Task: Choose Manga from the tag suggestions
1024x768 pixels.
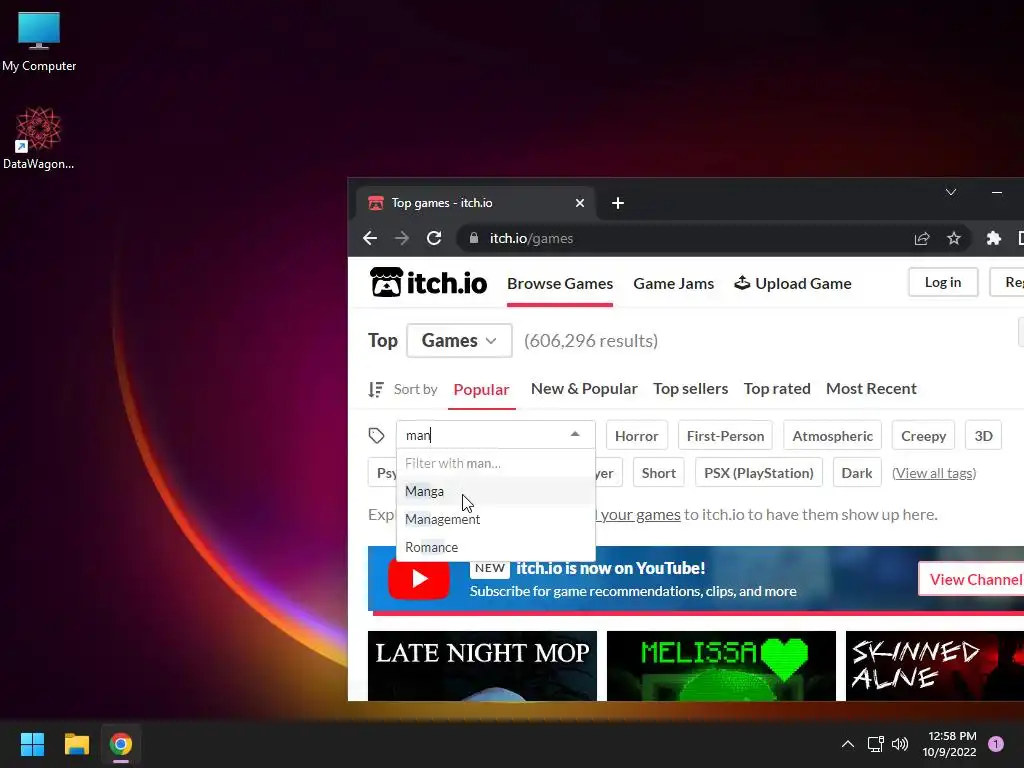Action: [x=496, y=491]
